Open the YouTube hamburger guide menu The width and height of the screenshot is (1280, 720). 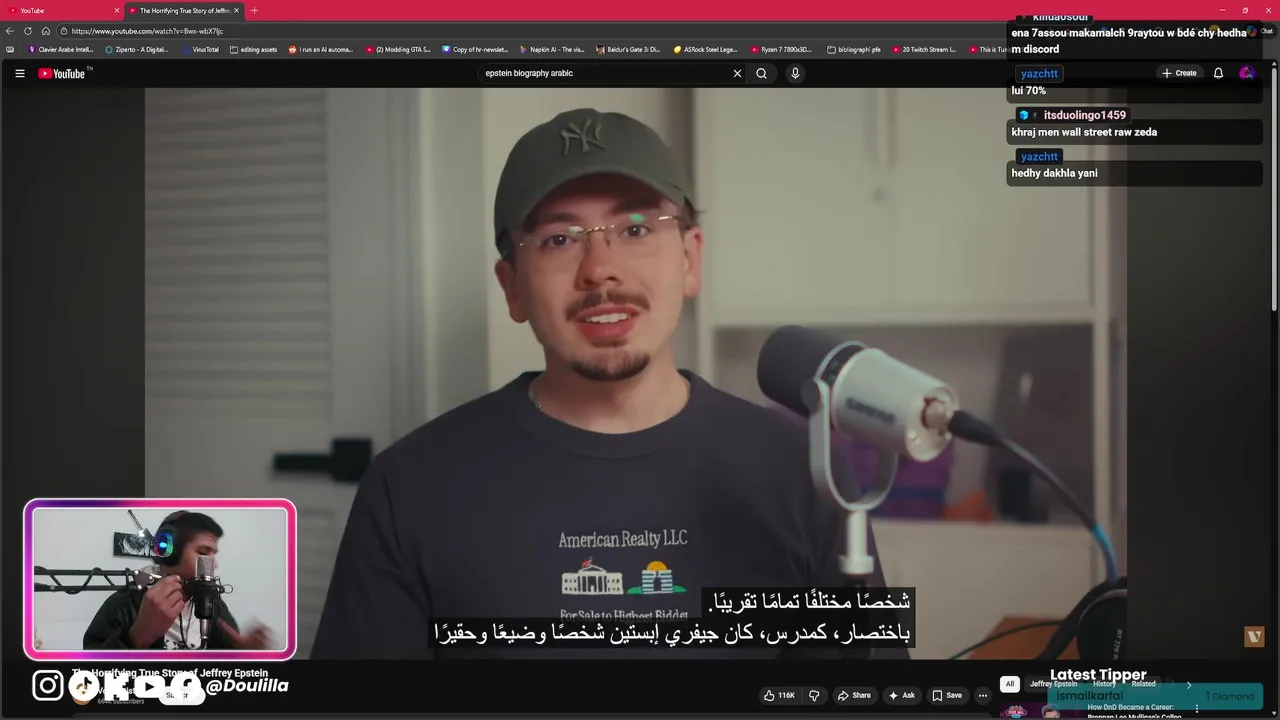pos(19,73)
